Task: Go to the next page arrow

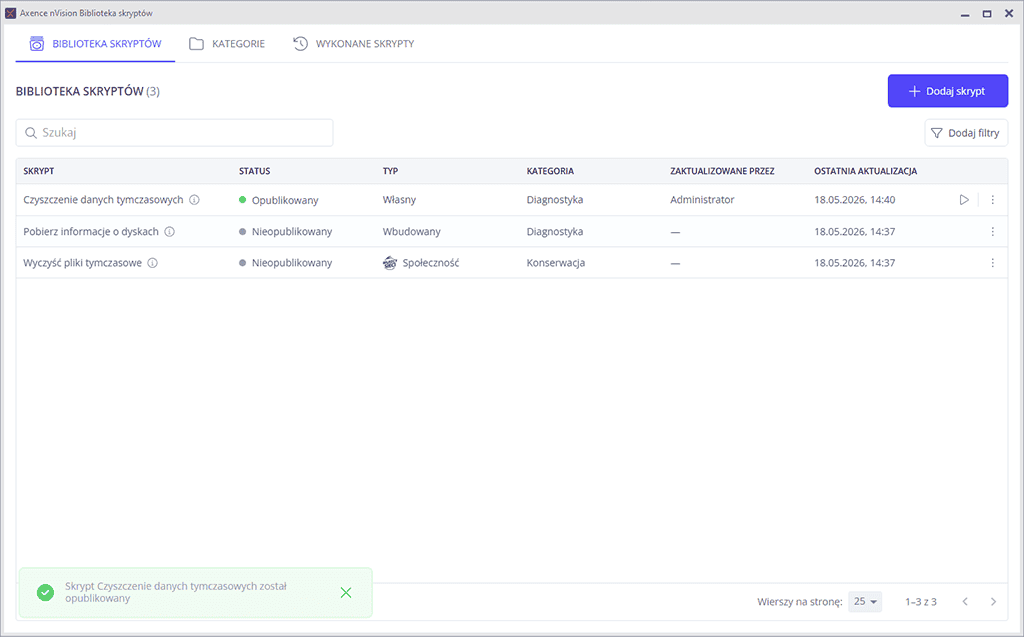Action: (993, 602)
